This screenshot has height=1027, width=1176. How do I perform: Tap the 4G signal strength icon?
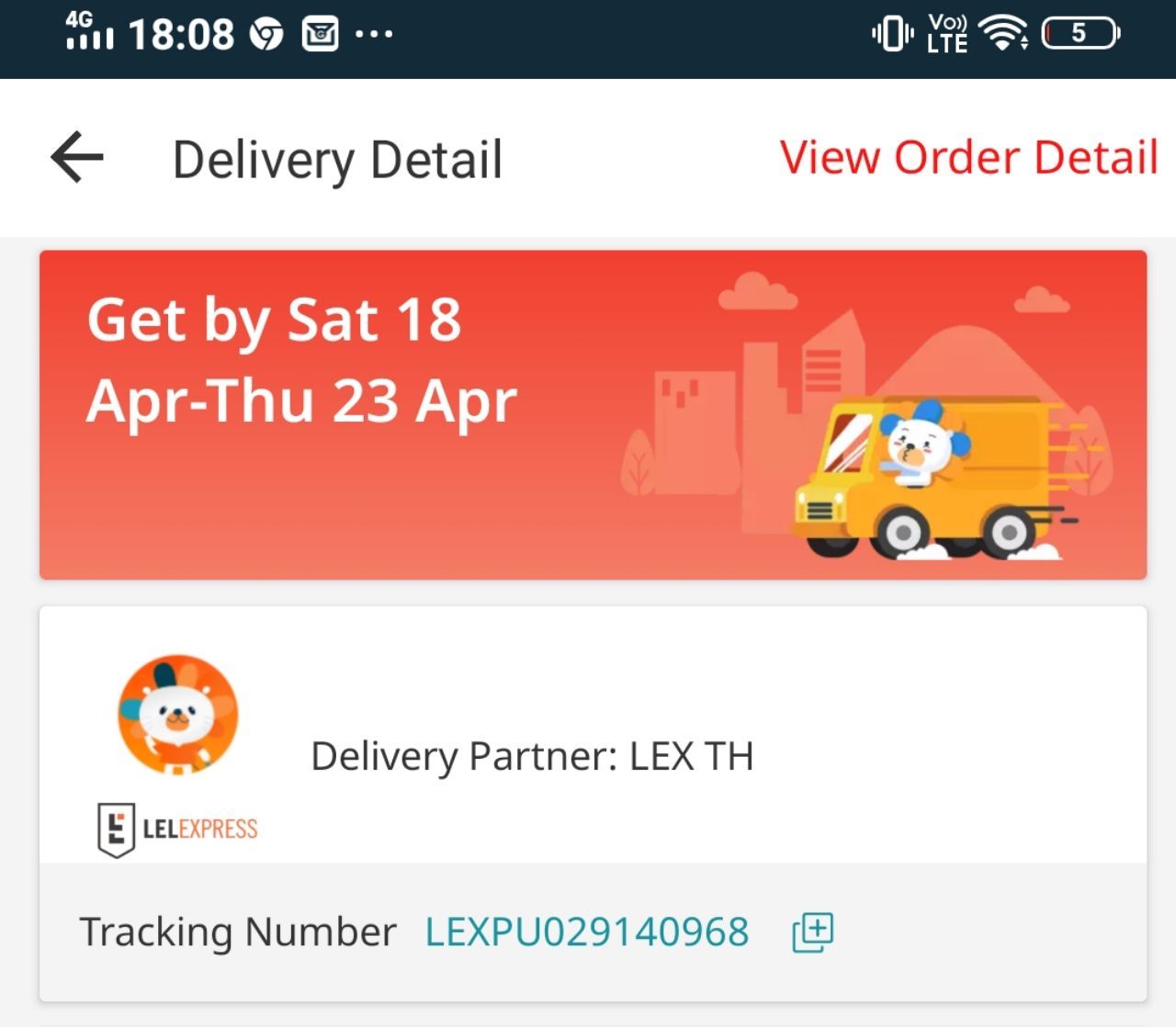[x=89, y=32]
